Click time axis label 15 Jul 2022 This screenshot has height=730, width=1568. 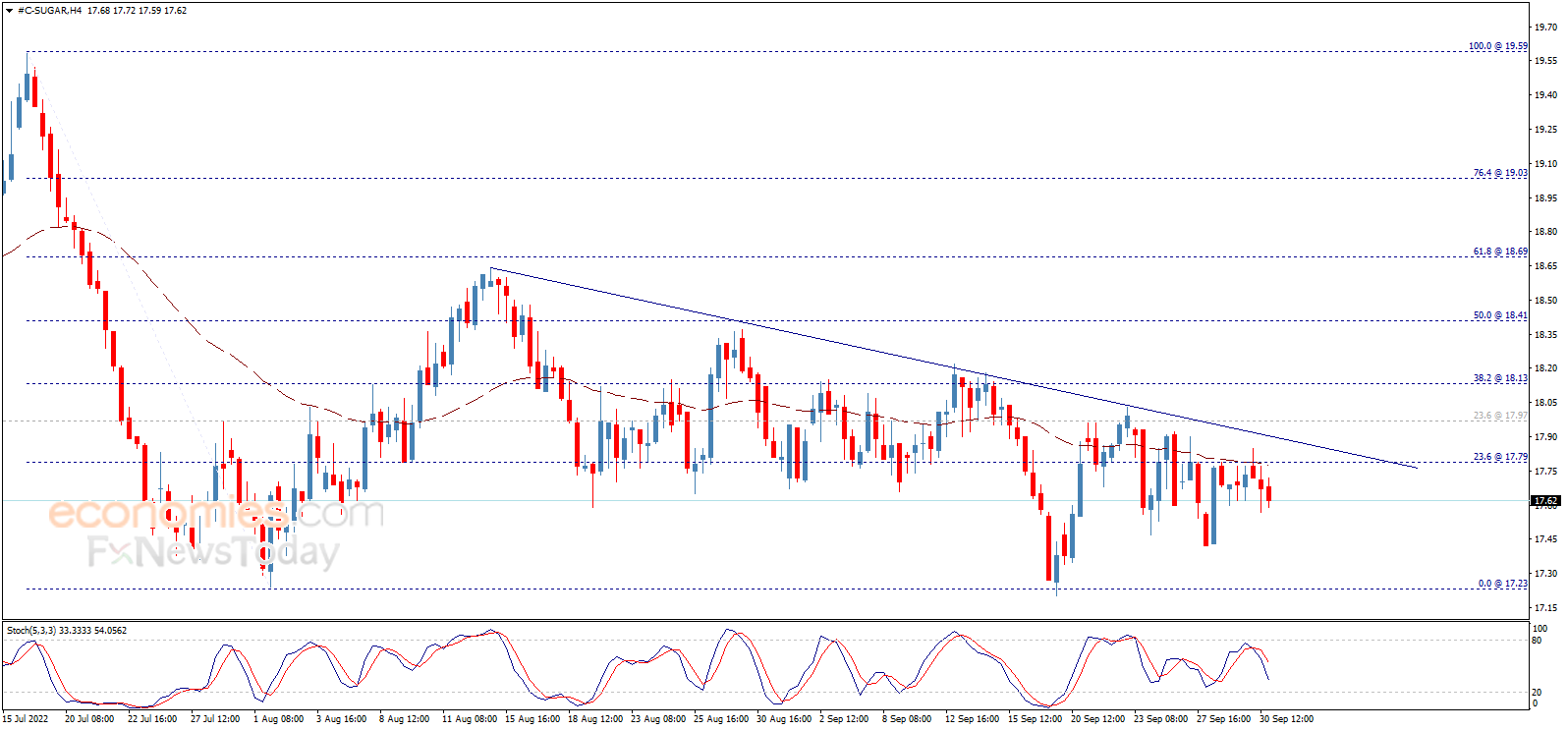25,719
